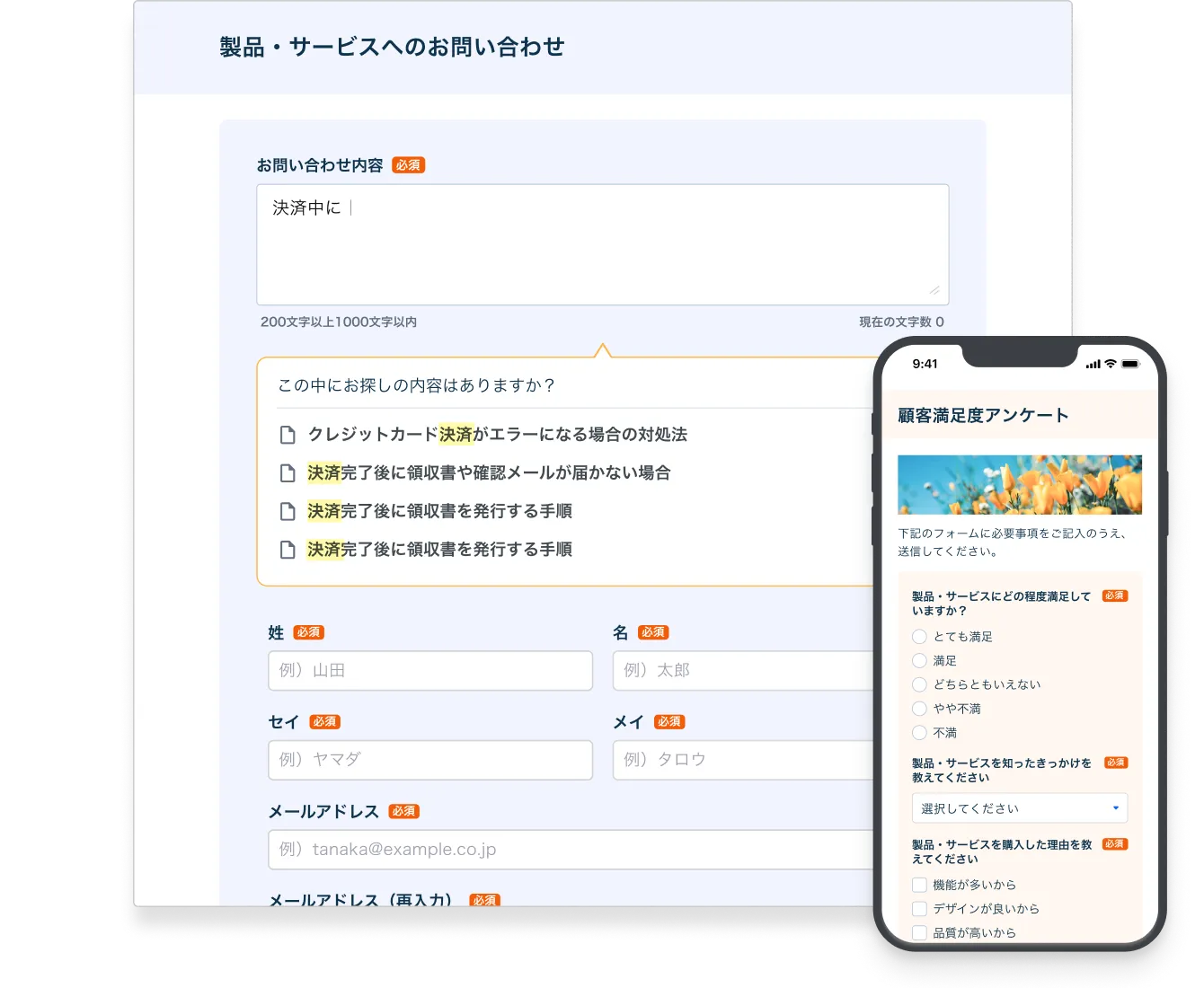Open the 選択してください dropdown
1204x988 pixels.
(1019, 808)
